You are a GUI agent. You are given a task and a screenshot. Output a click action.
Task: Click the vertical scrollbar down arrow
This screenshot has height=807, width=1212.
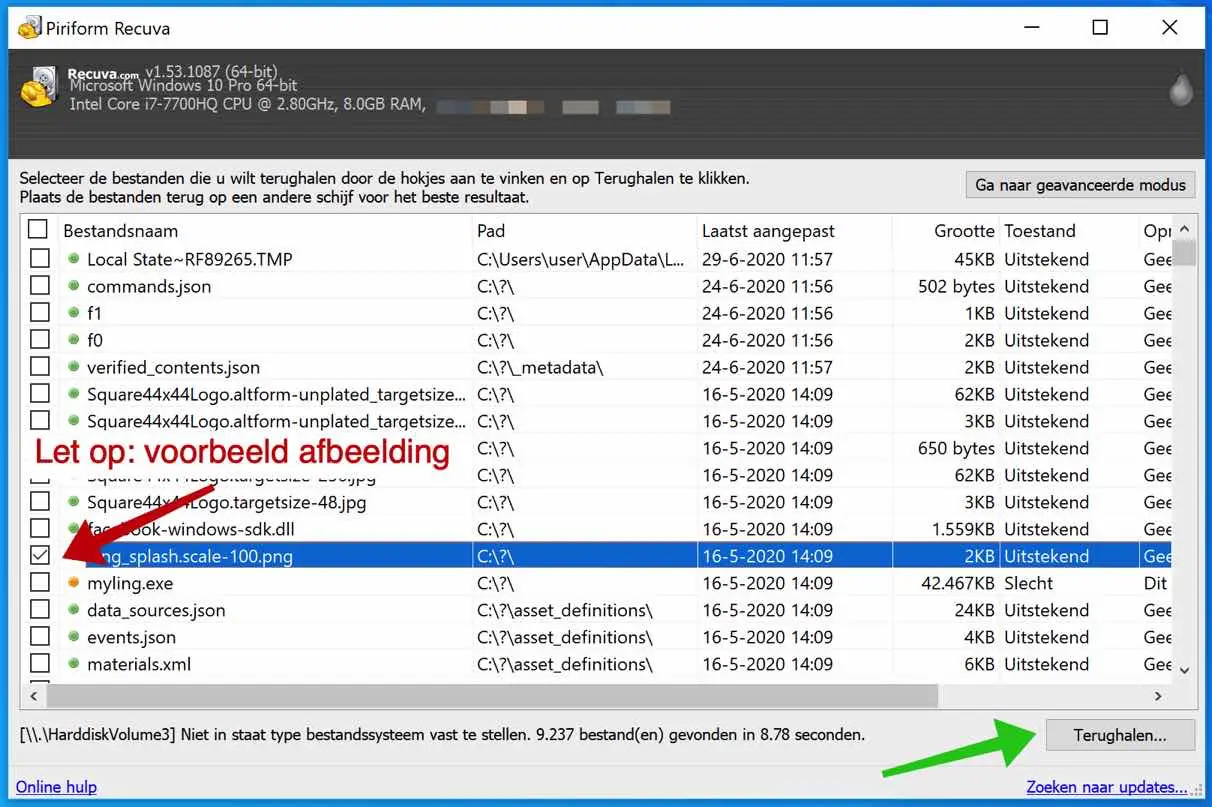[x=1185, y=670]
